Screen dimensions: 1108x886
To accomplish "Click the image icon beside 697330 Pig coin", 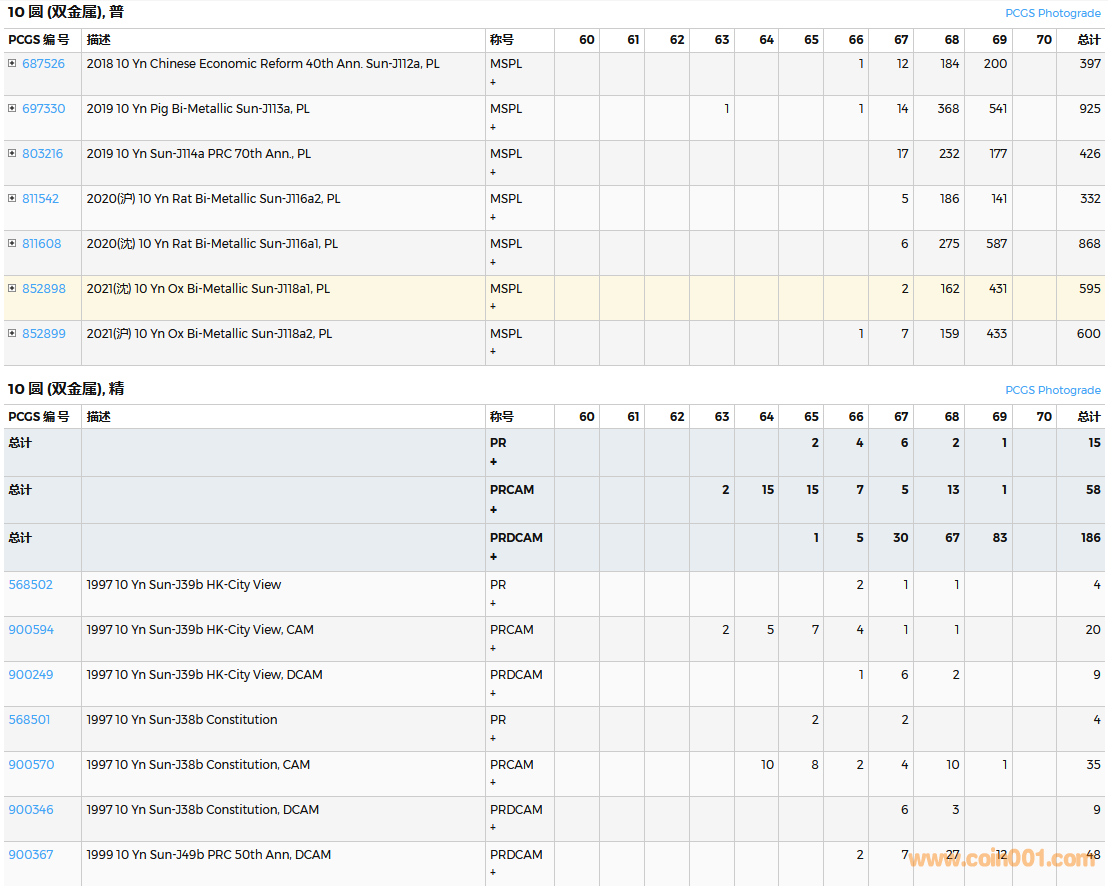I will tap(12, 109).
